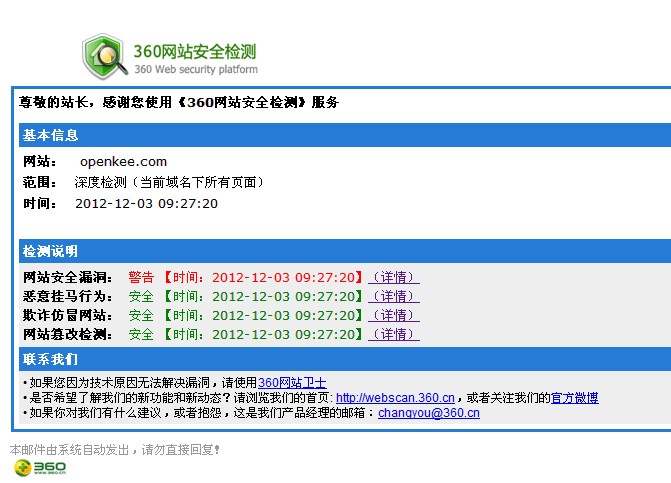Click the green 360 logo in footer
The height and width of the screenshot is (483, 671).
coord(41,467)
